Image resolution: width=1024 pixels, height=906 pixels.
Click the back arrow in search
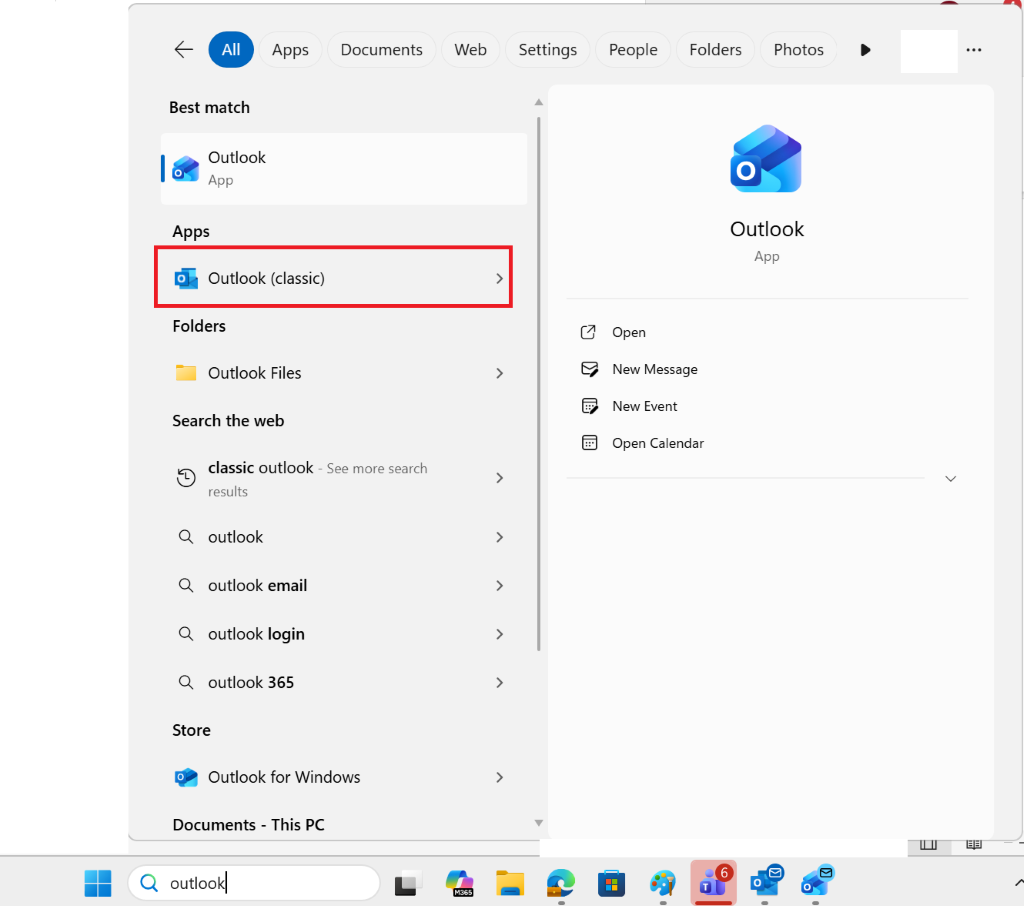(183, 49)
